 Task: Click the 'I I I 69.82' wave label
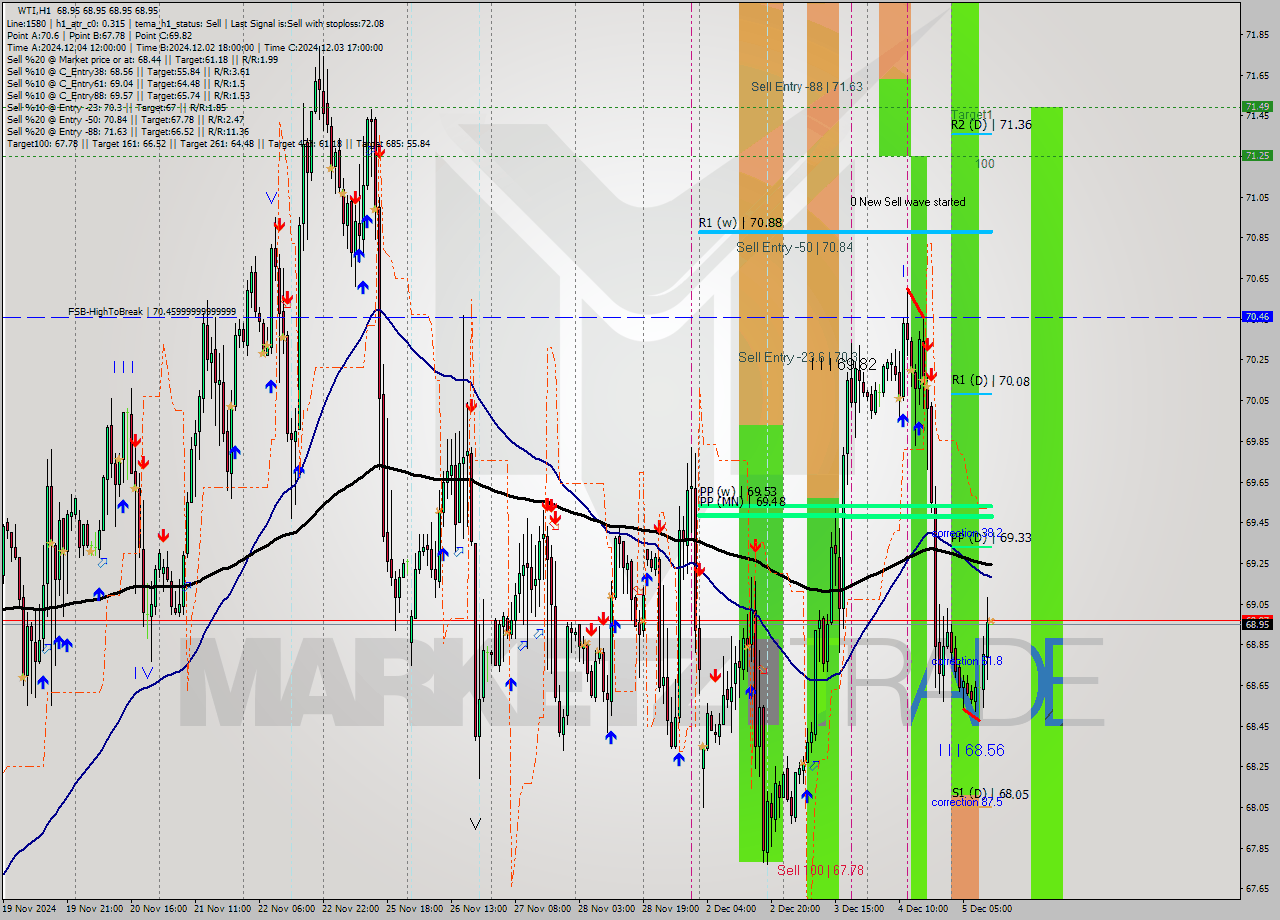pyautogui.click(x=843, y=365)
